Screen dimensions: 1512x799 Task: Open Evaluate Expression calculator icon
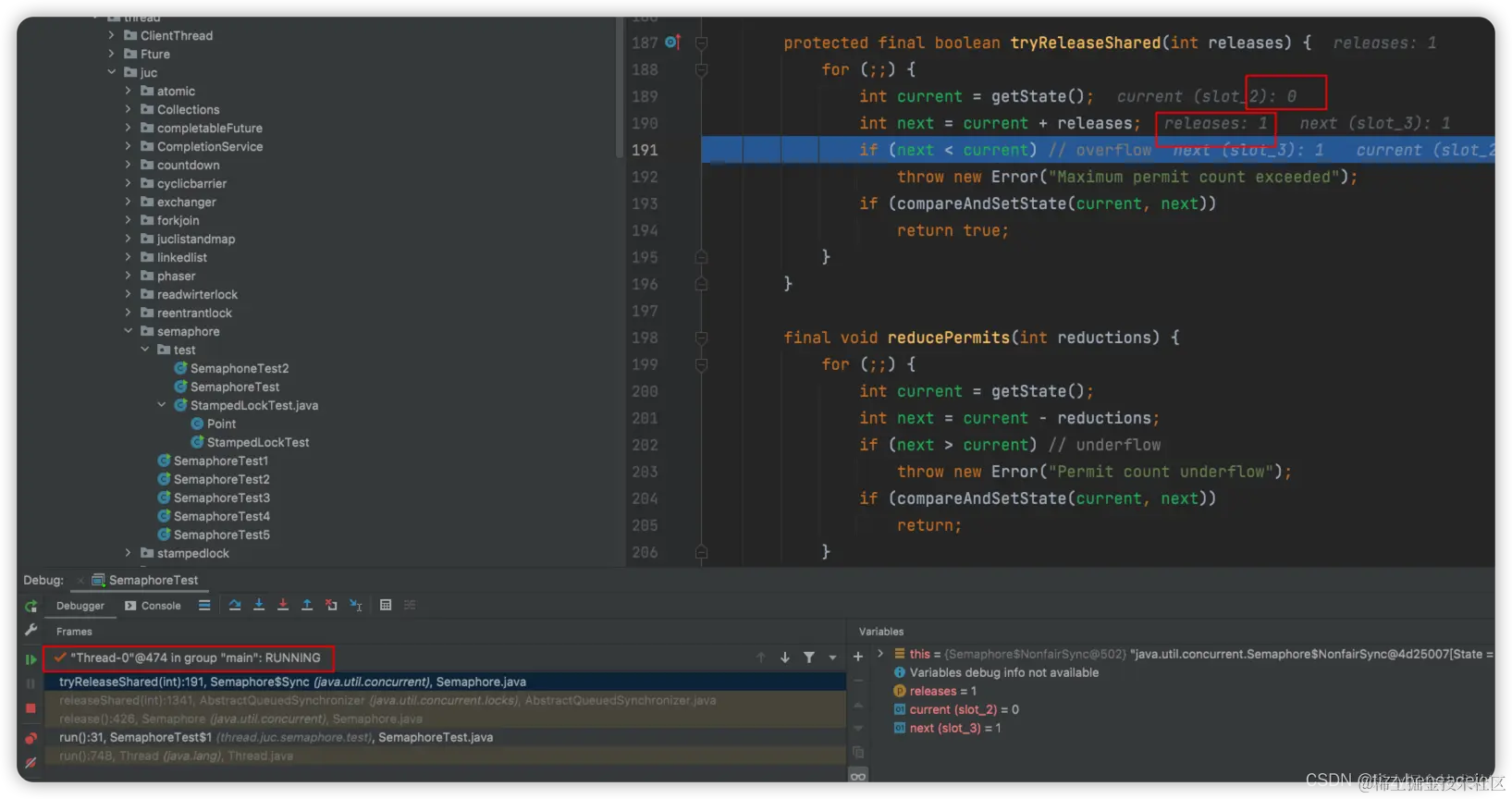coord(386,605)
